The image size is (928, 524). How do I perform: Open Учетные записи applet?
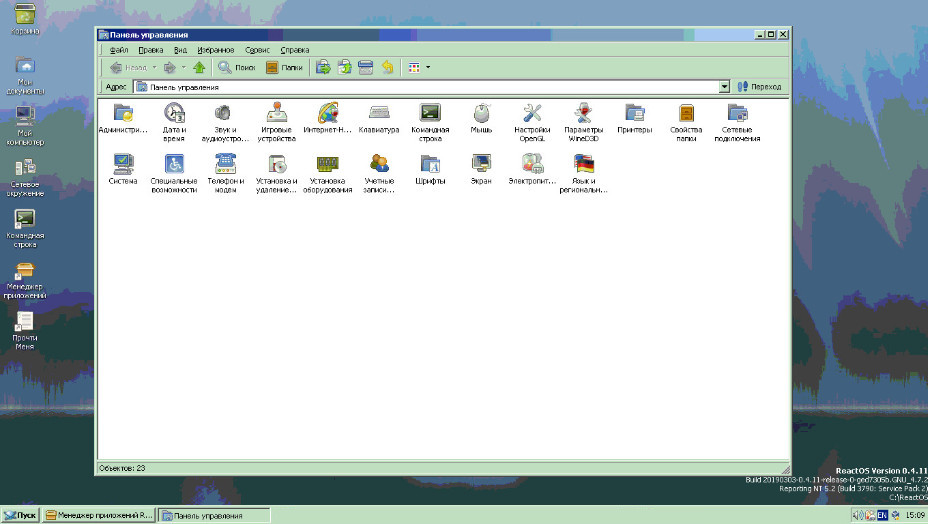click(379, 173)
